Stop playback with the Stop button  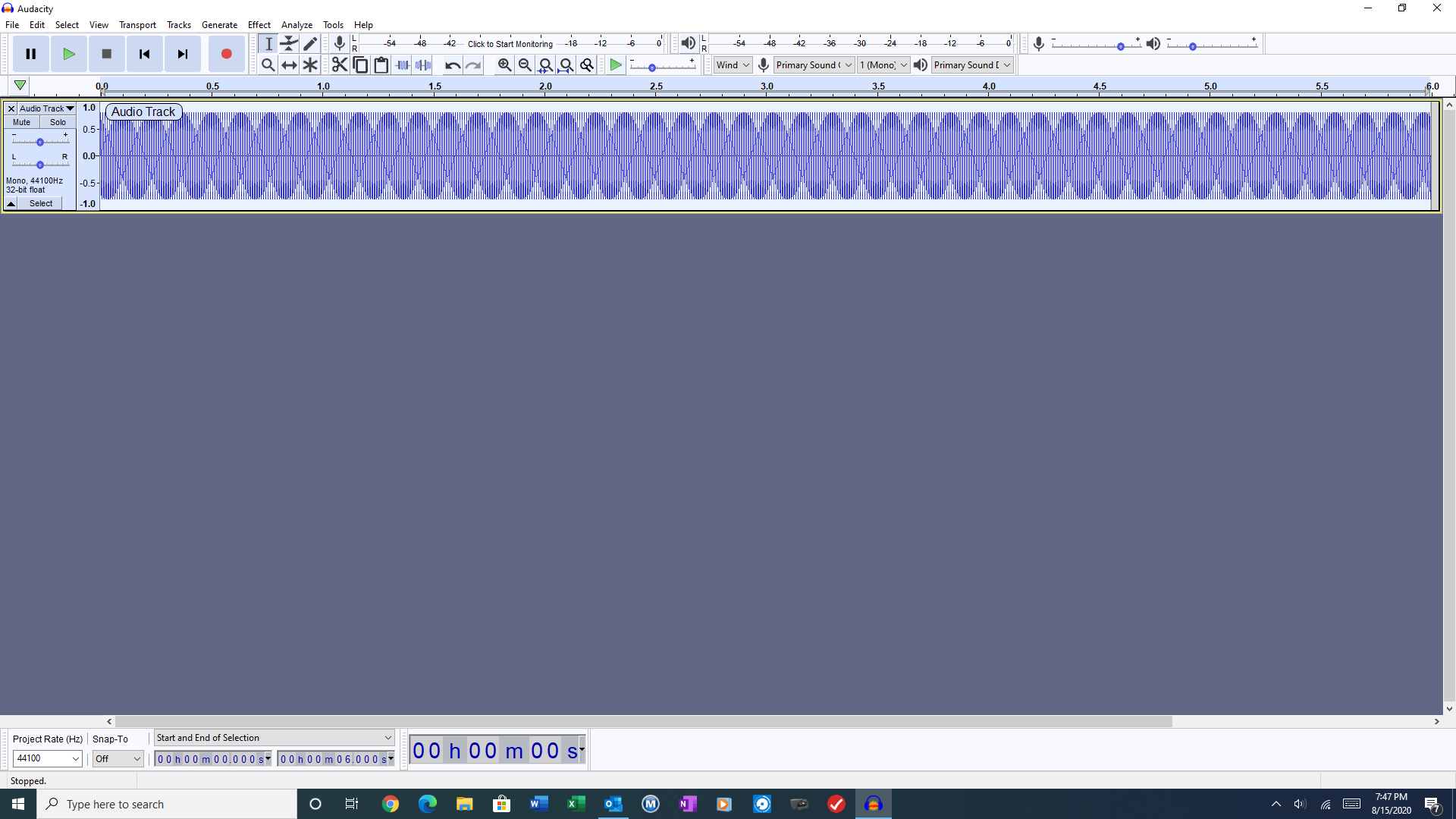pos(107,54)
